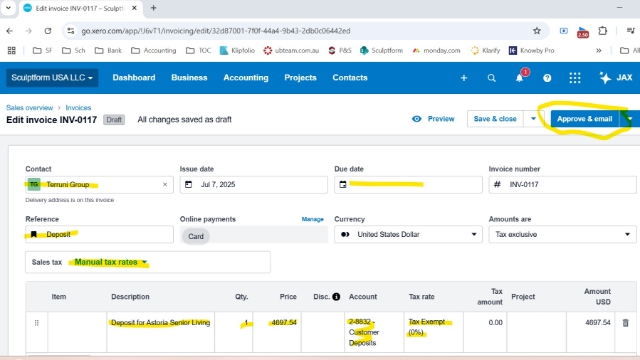Open the Contacts menu

[x=350, y=78]
